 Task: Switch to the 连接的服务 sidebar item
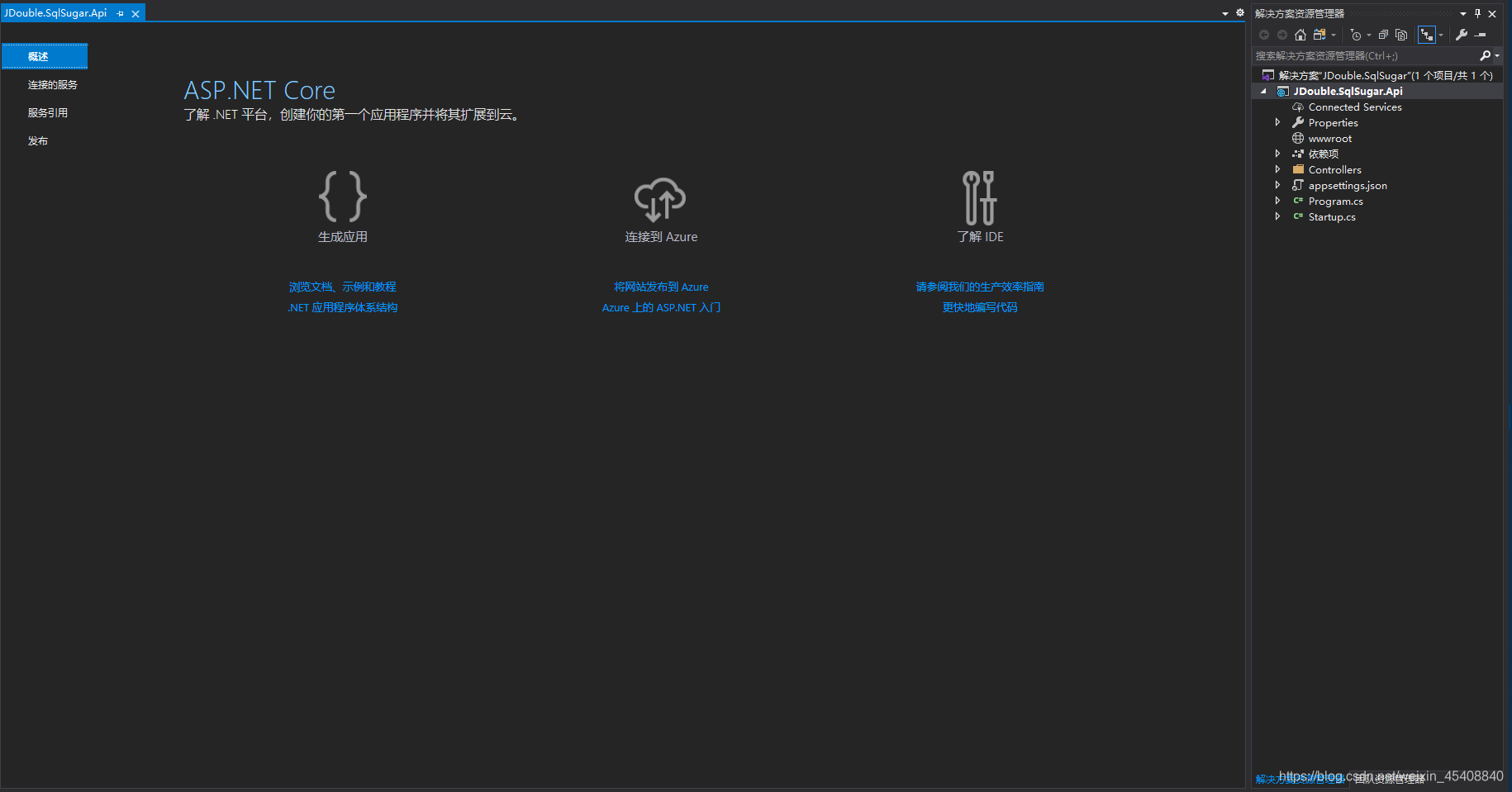[x=52, y=83]
